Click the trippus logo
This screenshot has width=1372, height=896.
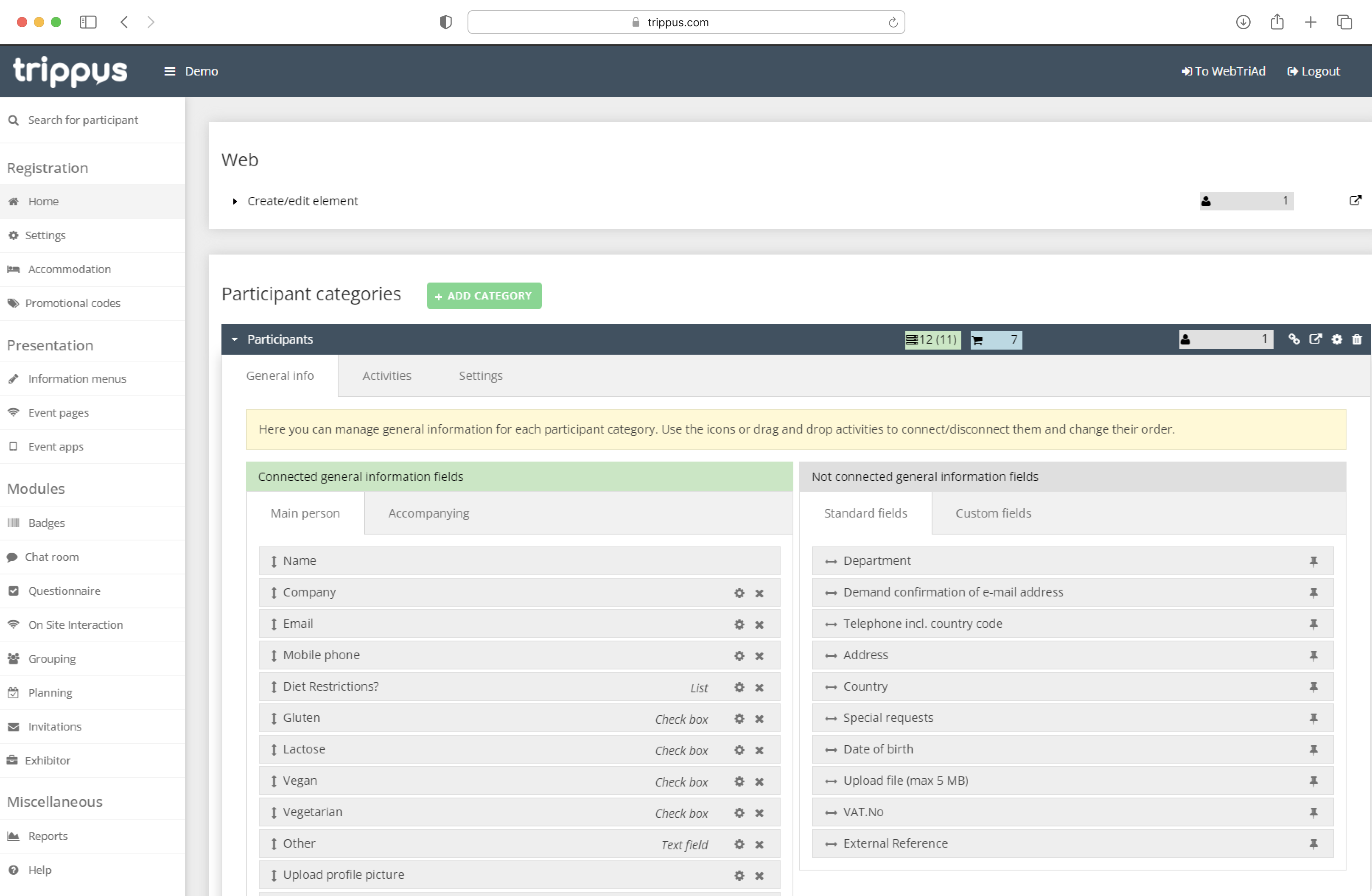70,72
